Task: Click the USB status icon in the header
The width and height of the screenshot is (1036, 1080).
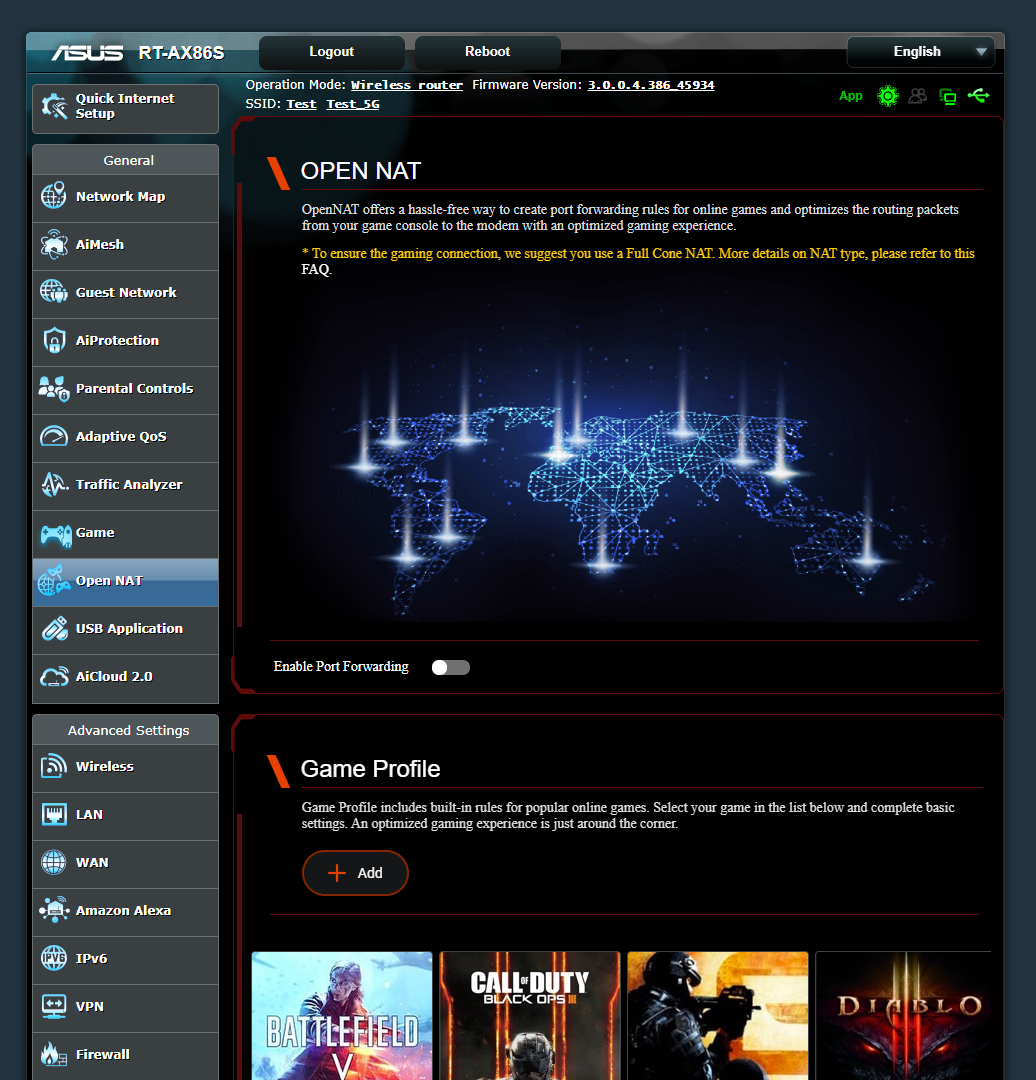Action: (x=978, y=96)
